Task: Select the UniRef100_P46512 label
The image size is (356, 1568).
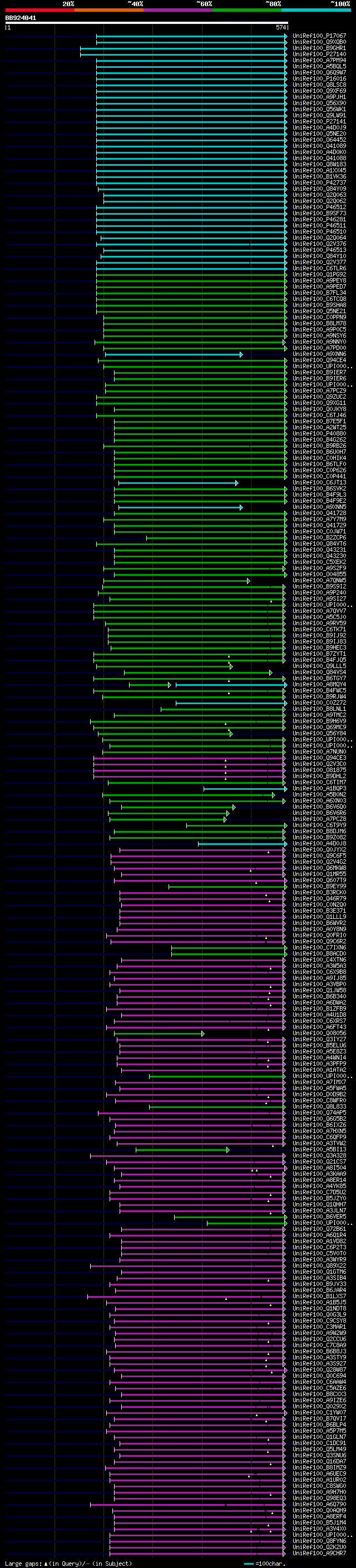Action: tap(319, 207)
